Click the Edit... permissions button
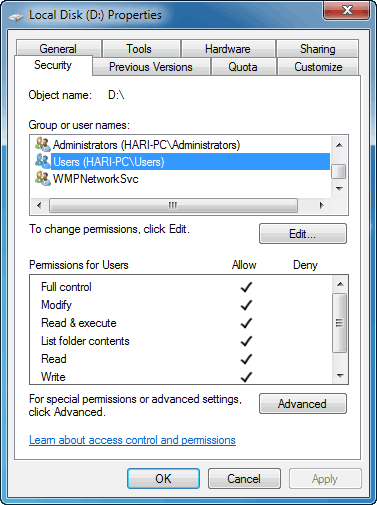377x505 pixels. (303, 234)
